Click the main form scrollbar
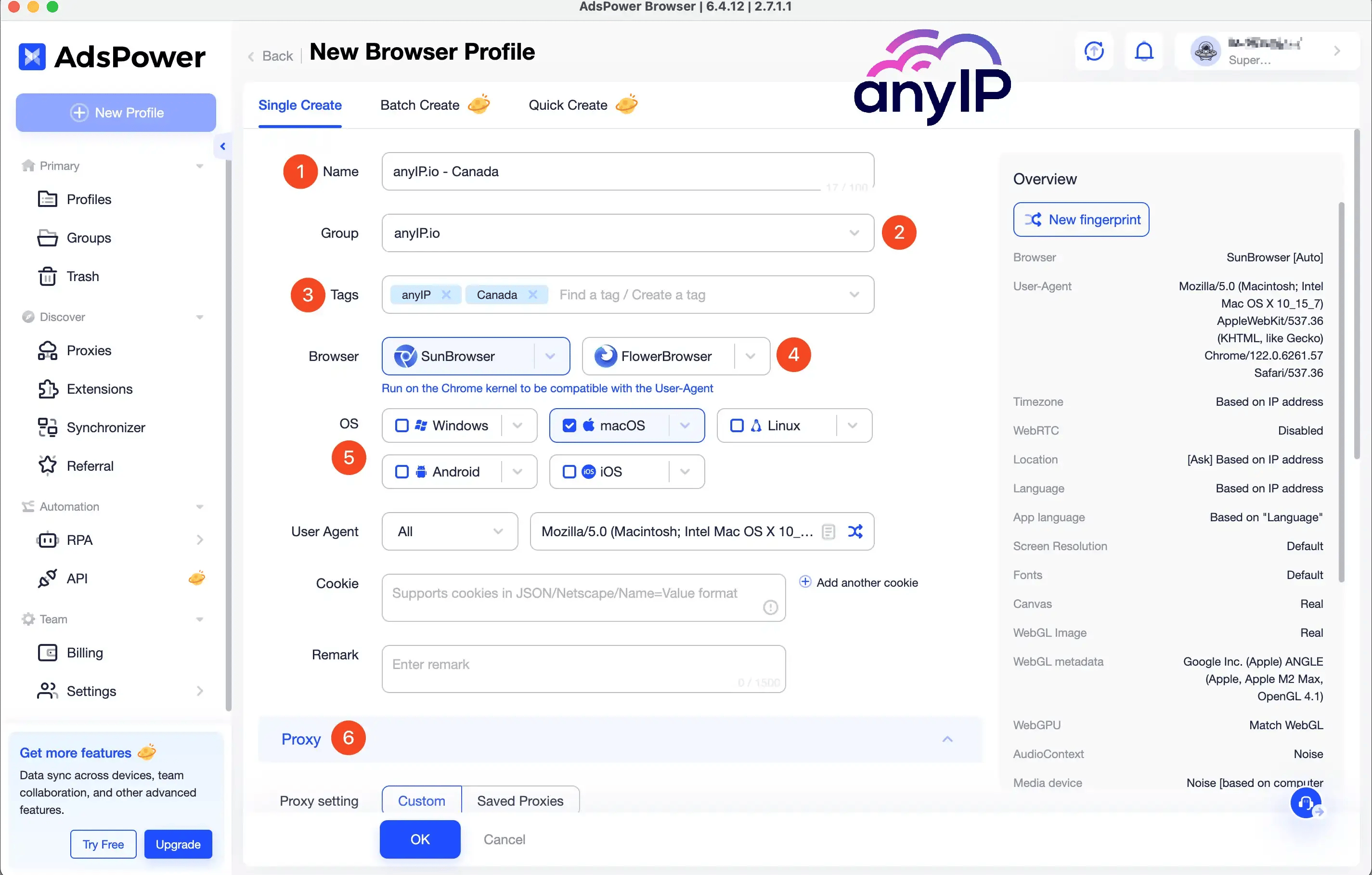 coord(1357,295)
